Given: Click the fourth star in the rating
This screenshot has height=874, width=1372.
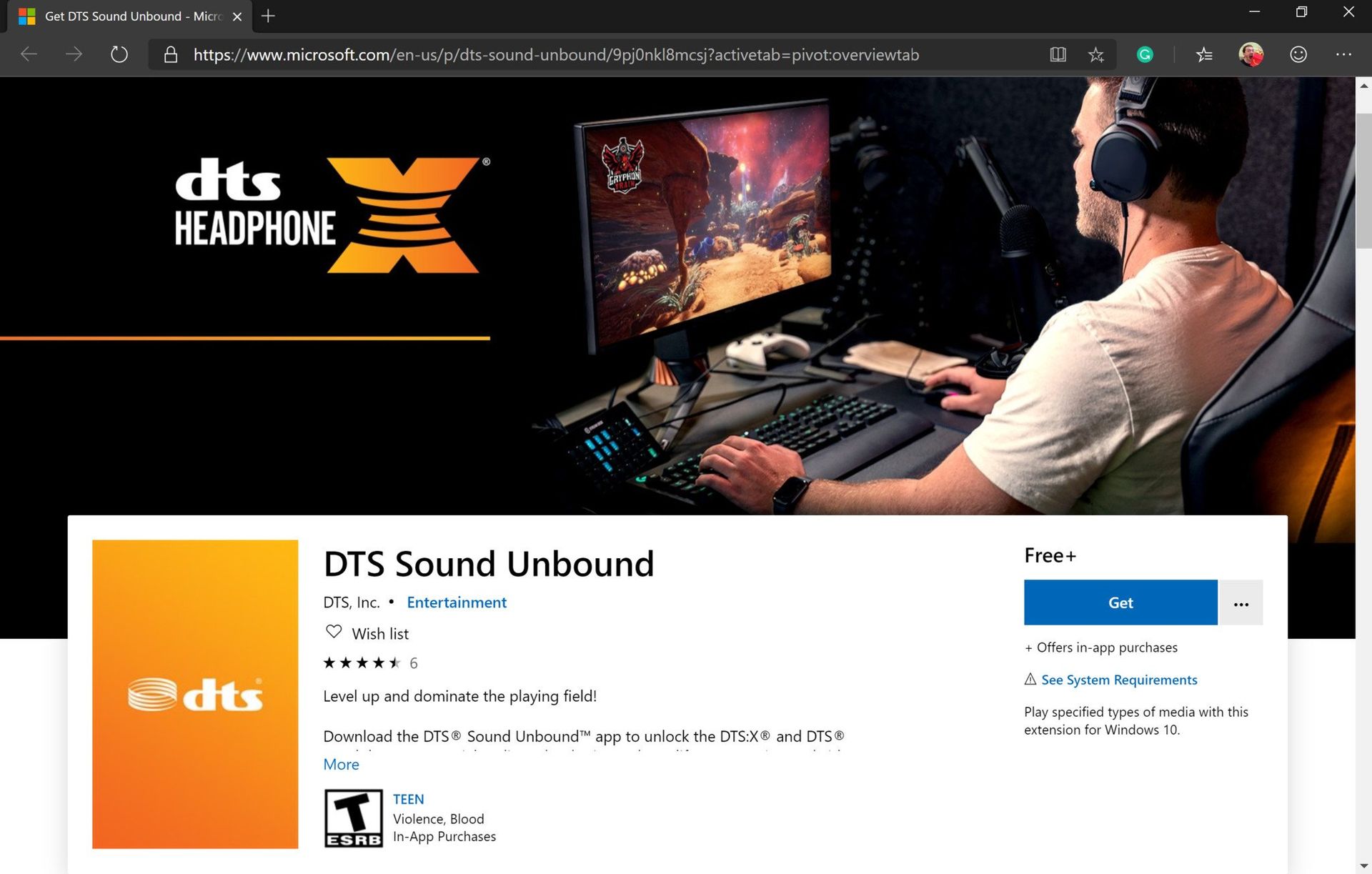Looking at the screenshot, I should click(x=379, y=662).
